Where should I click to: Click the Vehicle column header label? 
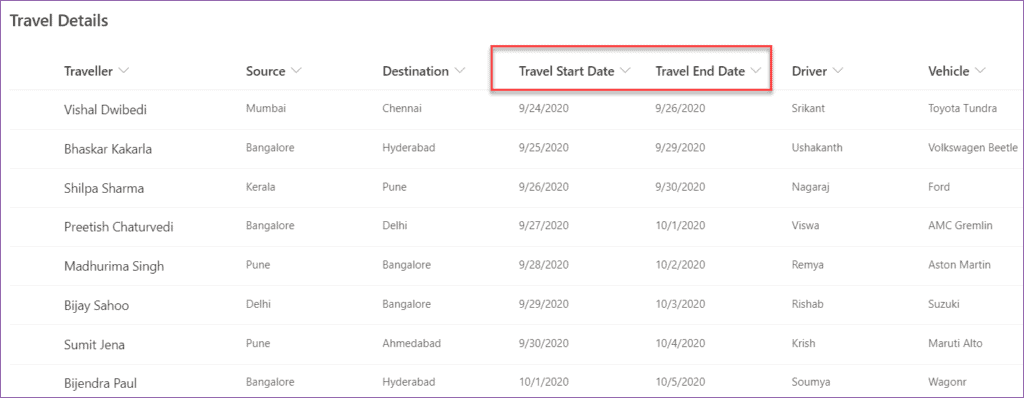coord(948,71)
